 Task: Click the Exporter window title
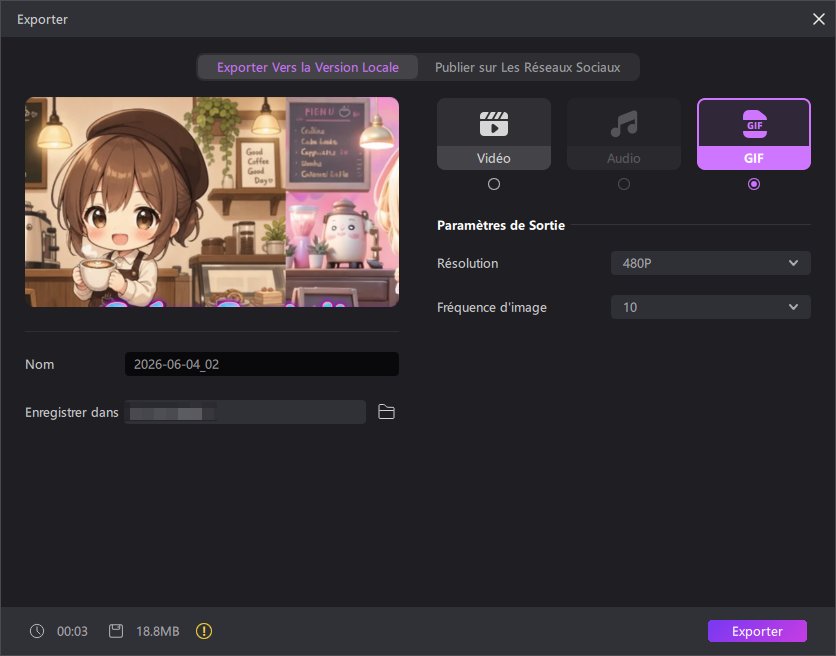click(x=42, y=19)
